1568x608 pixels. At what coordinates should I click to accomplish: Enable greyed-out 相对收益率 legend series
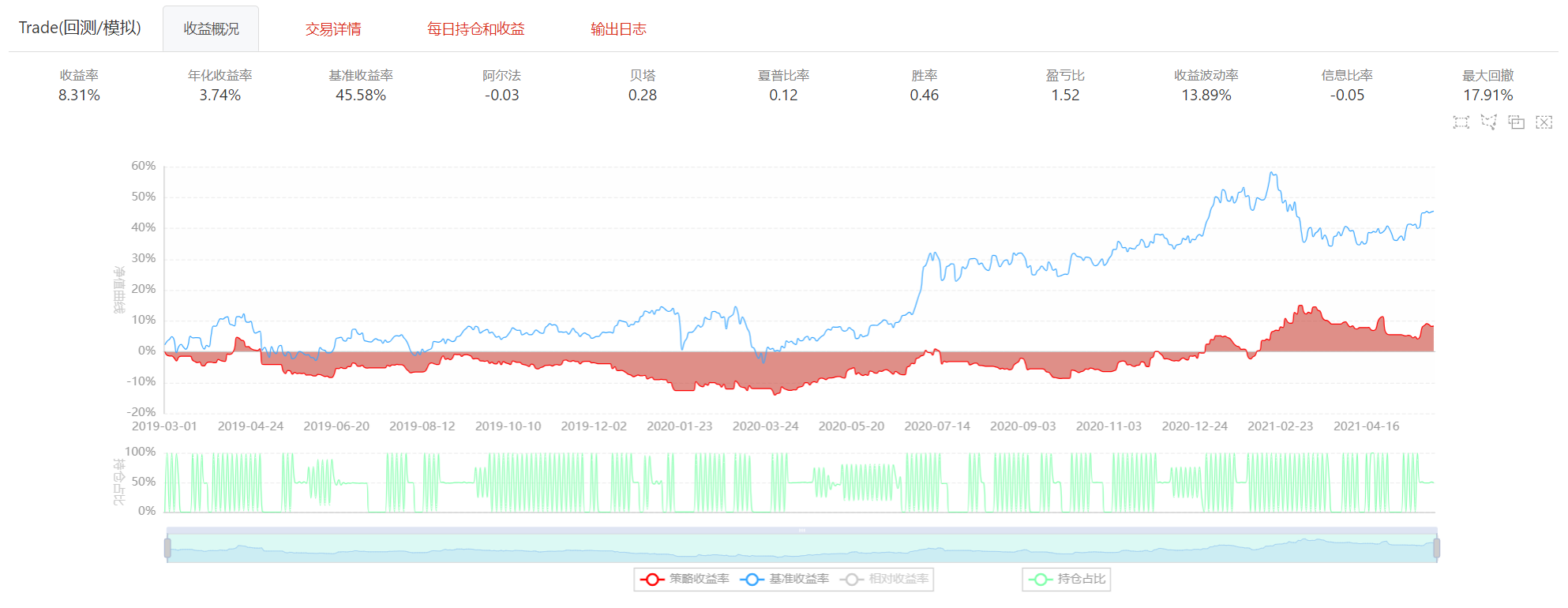point(884,579)
